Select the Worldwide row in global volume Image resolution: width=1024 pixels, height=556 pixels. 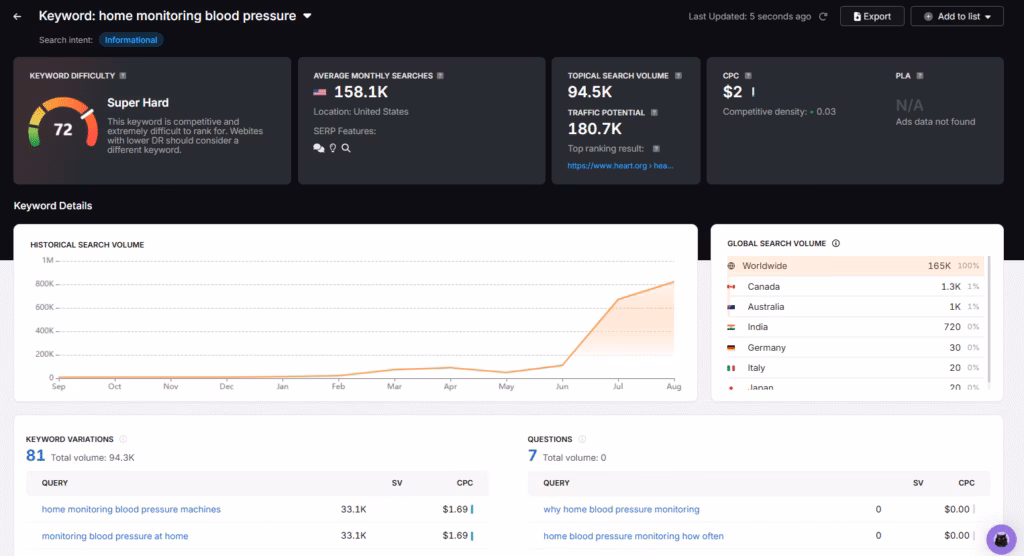[855, 266]
